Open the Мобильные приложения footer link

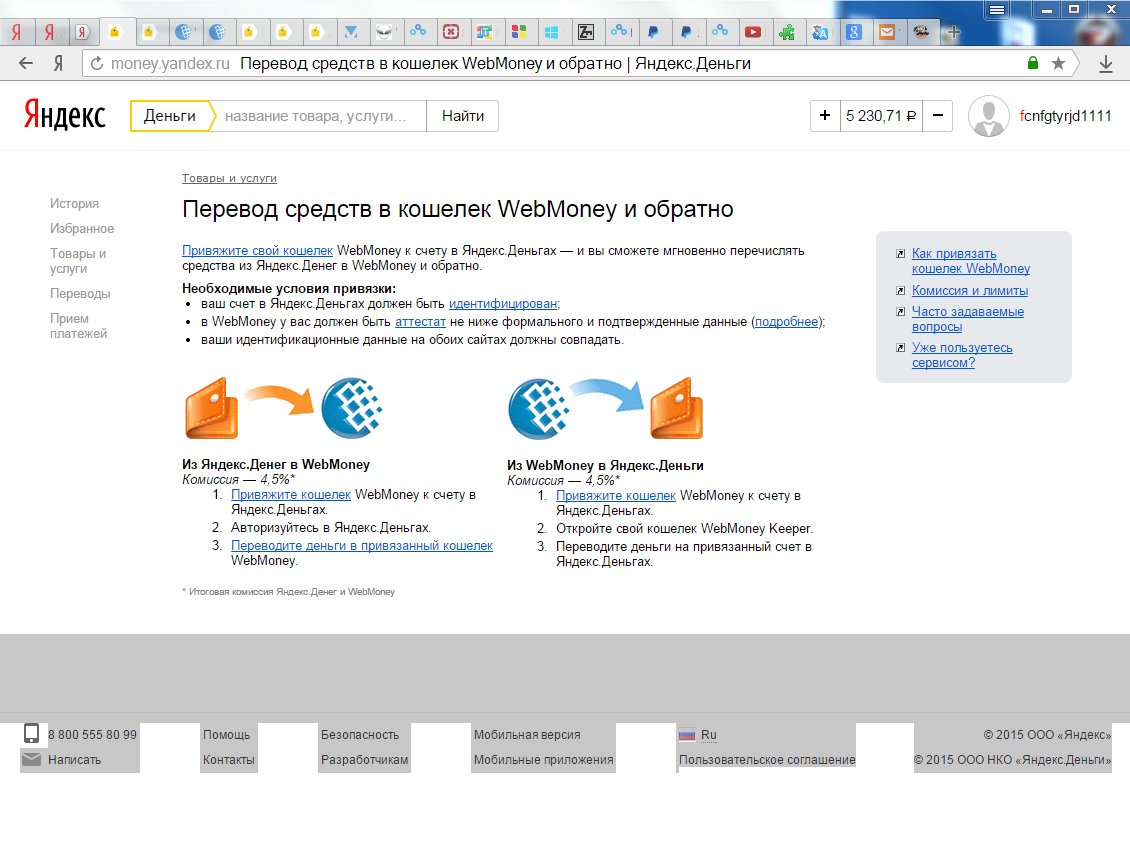tap(543, 759)
